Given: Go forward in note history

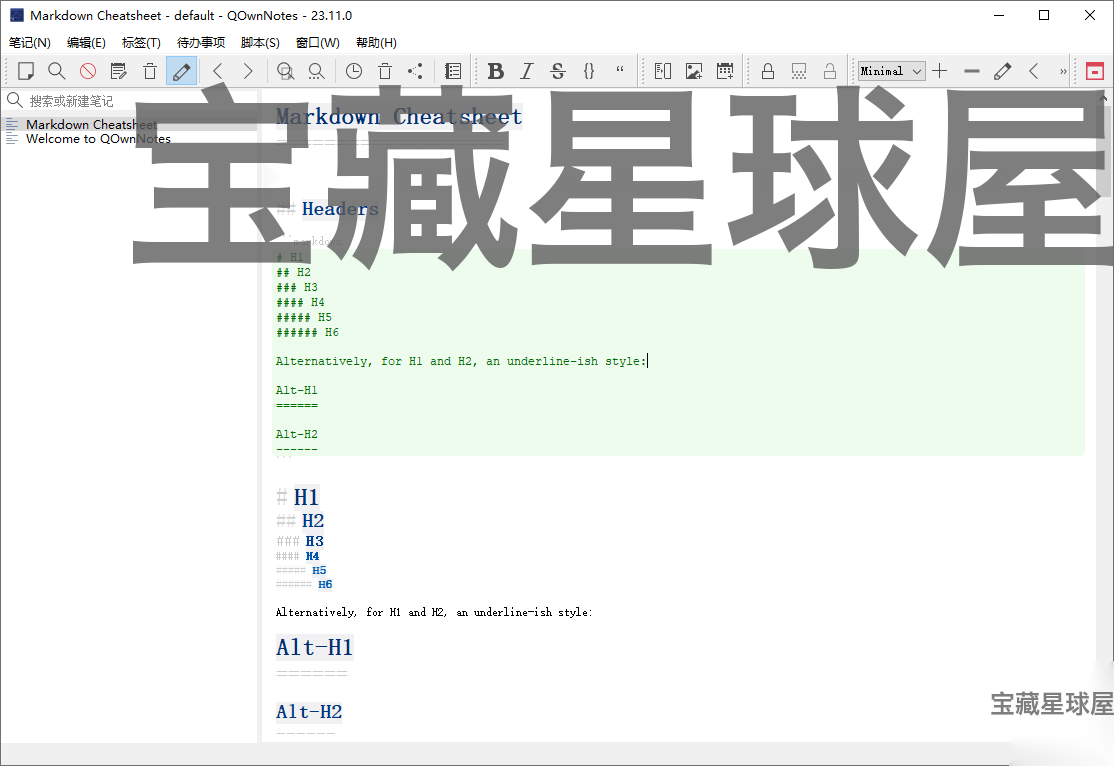Looking at the screenshot, I should pos(248,71).
